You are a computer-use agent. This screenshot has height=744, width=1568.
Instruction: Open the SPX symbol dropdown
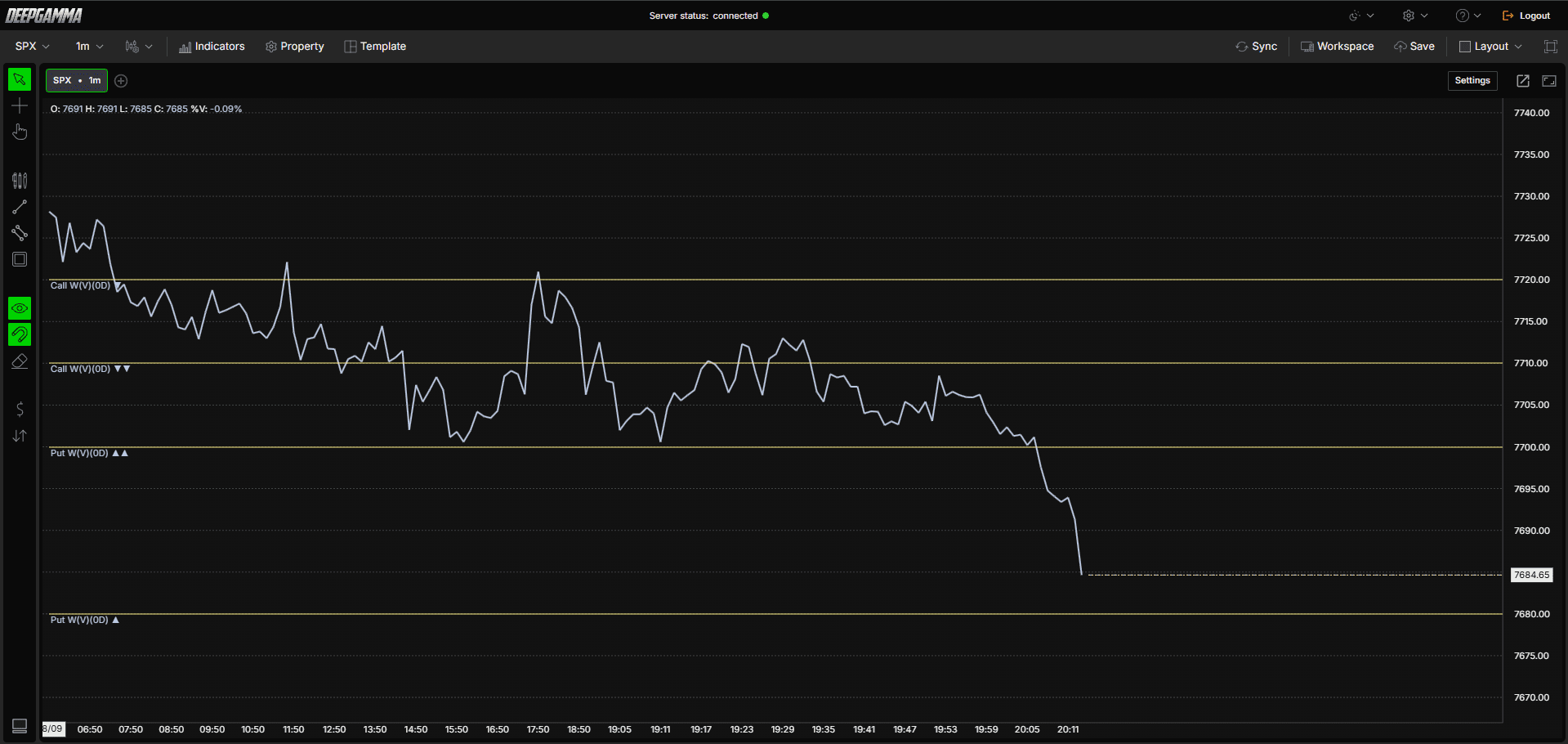(x=33, y=47)
